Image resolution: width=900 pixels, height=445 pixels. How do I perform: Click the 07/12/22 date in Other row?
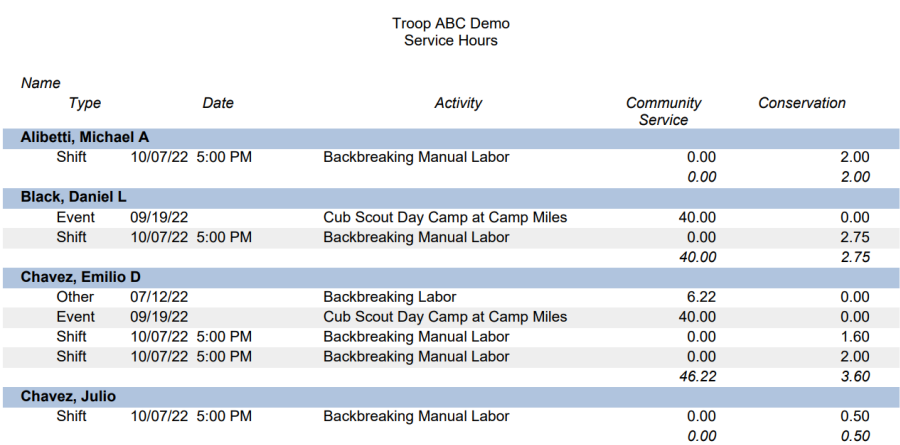pos(160,297)
